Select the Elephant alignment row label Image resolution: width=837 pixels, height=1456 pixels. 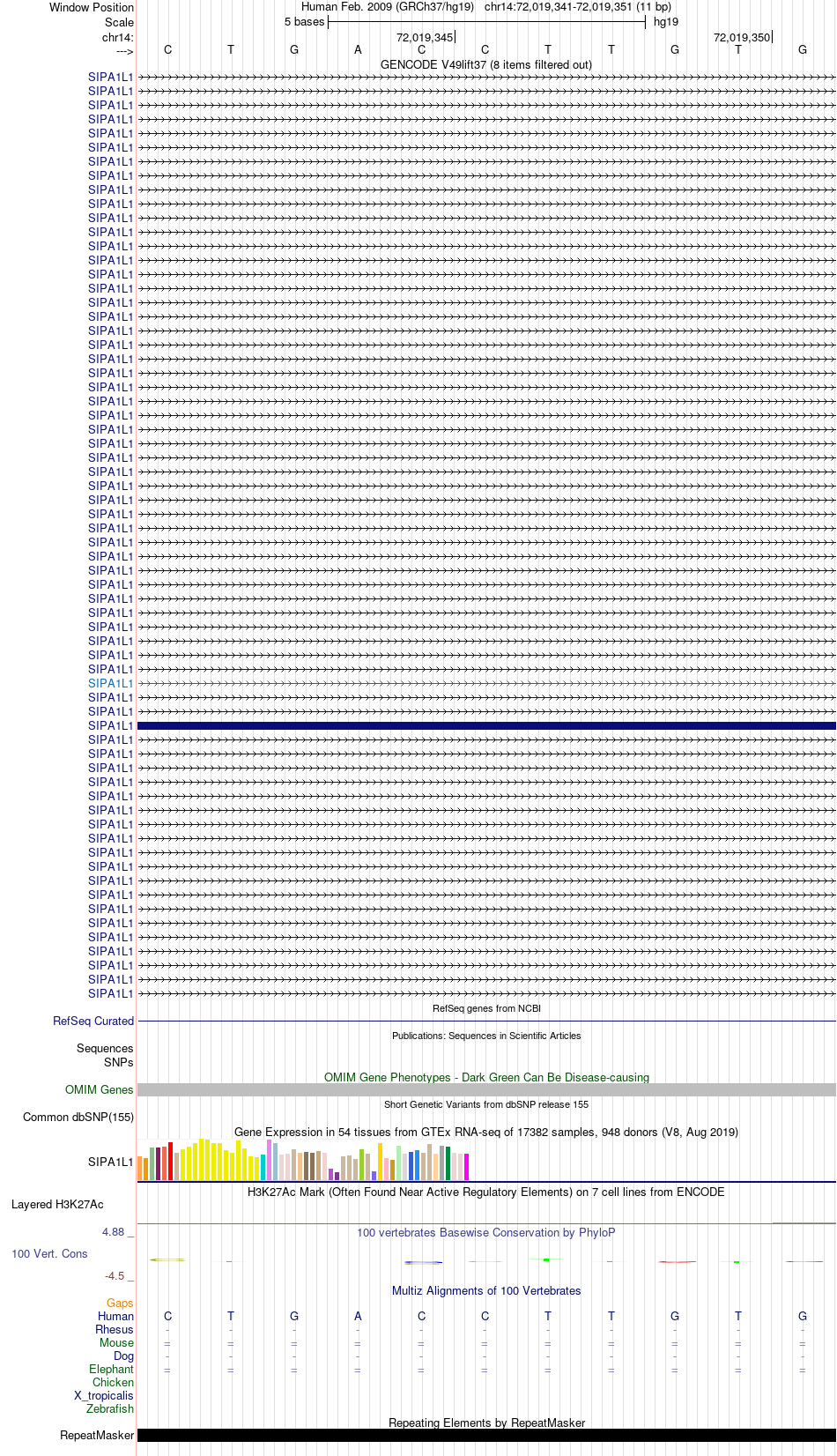pyautogui.click(x=112, y=1369)
